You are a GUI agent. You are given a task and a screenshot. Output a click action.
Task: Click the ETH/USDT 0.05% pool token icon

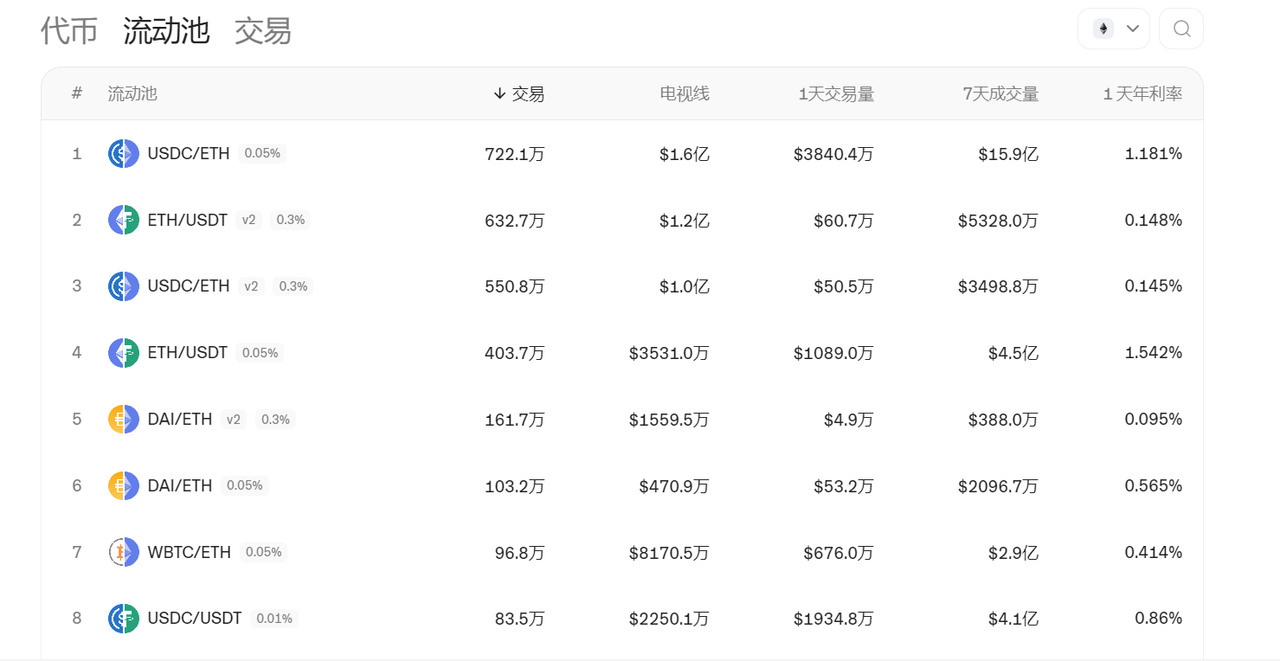pyautogui.click(x=123, y=353)
